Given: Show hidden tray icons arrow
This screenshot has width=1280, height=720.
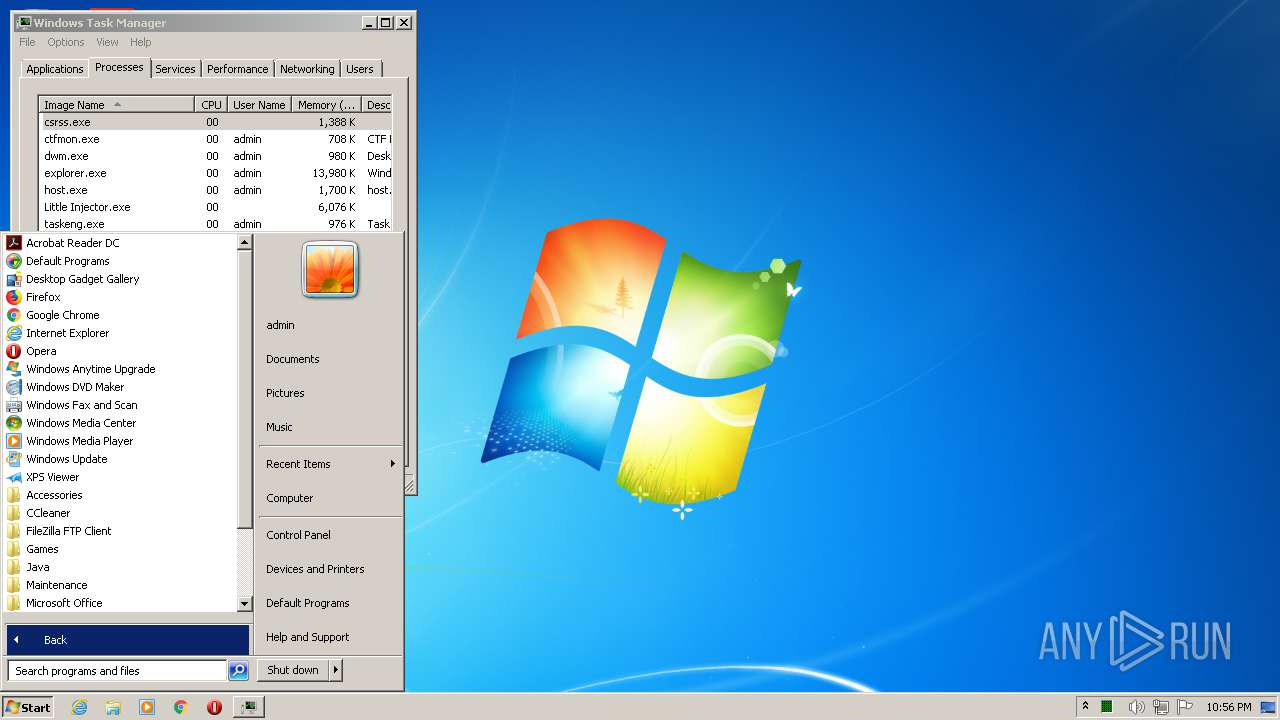Looking at the screenshot, I should (x=1085, y=707).
